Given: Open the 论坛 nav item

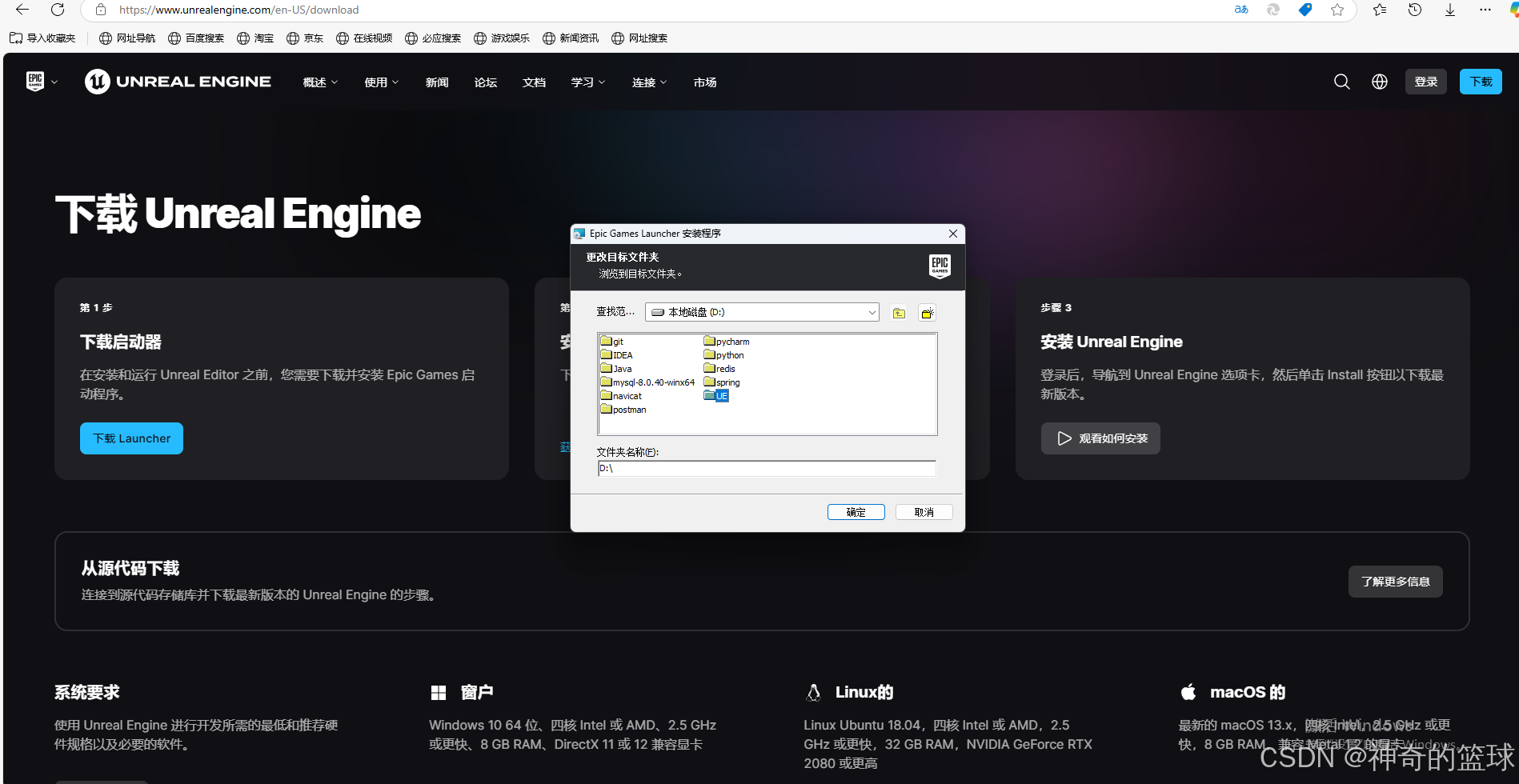Looking at the screenshot, I should [486, 82].
